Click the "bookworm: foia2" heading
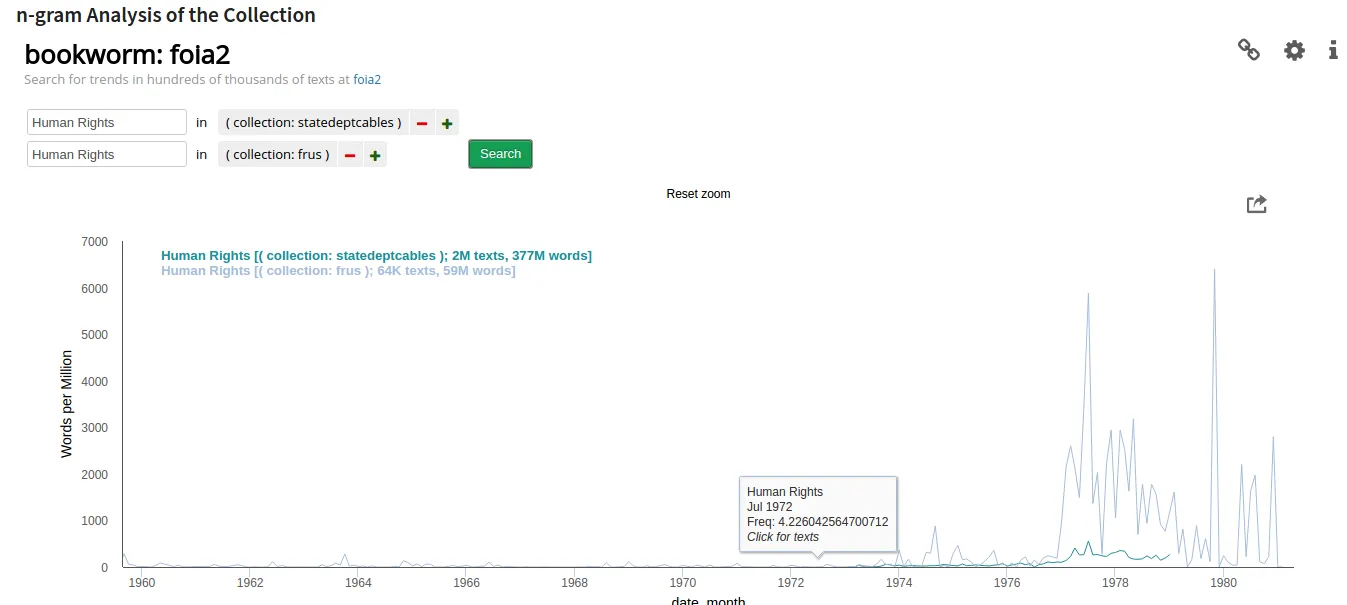 tap(127, 54)
